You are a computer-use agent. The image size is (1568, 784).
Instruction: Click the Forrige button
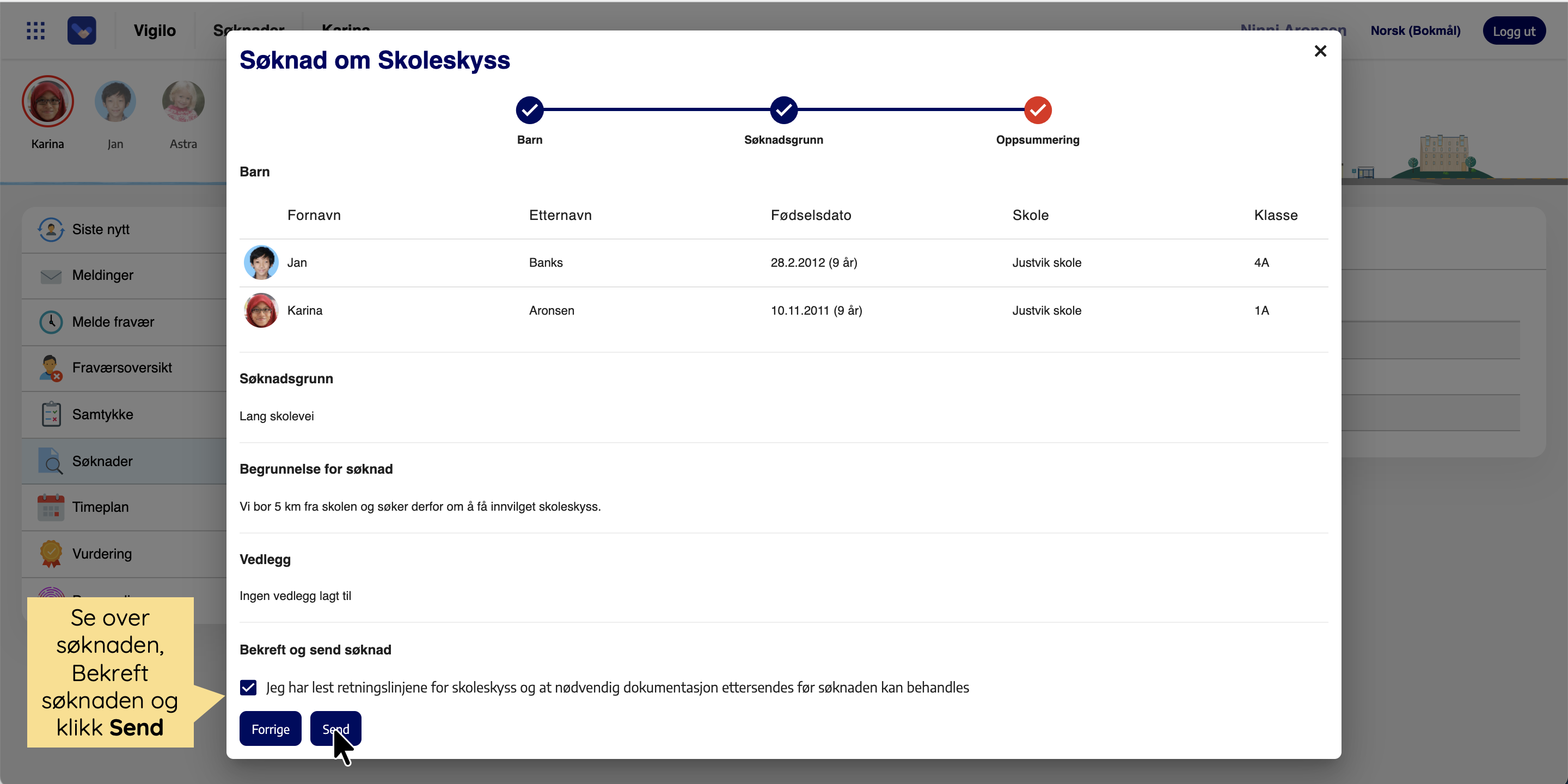270,728
